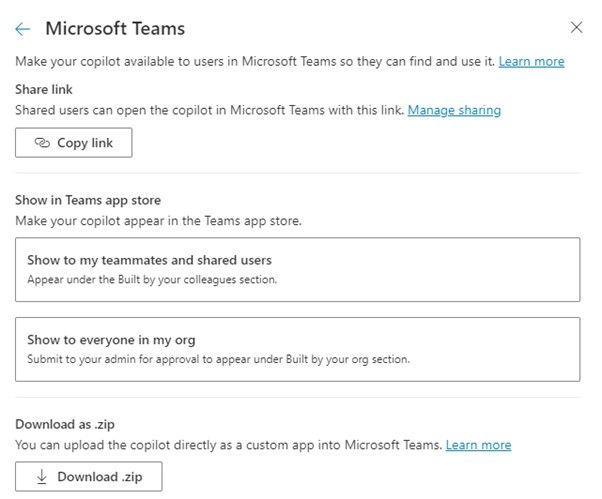Click the chain icon in Copy link
The height and width of the screenshot is (499, 602).
(41, 143)
